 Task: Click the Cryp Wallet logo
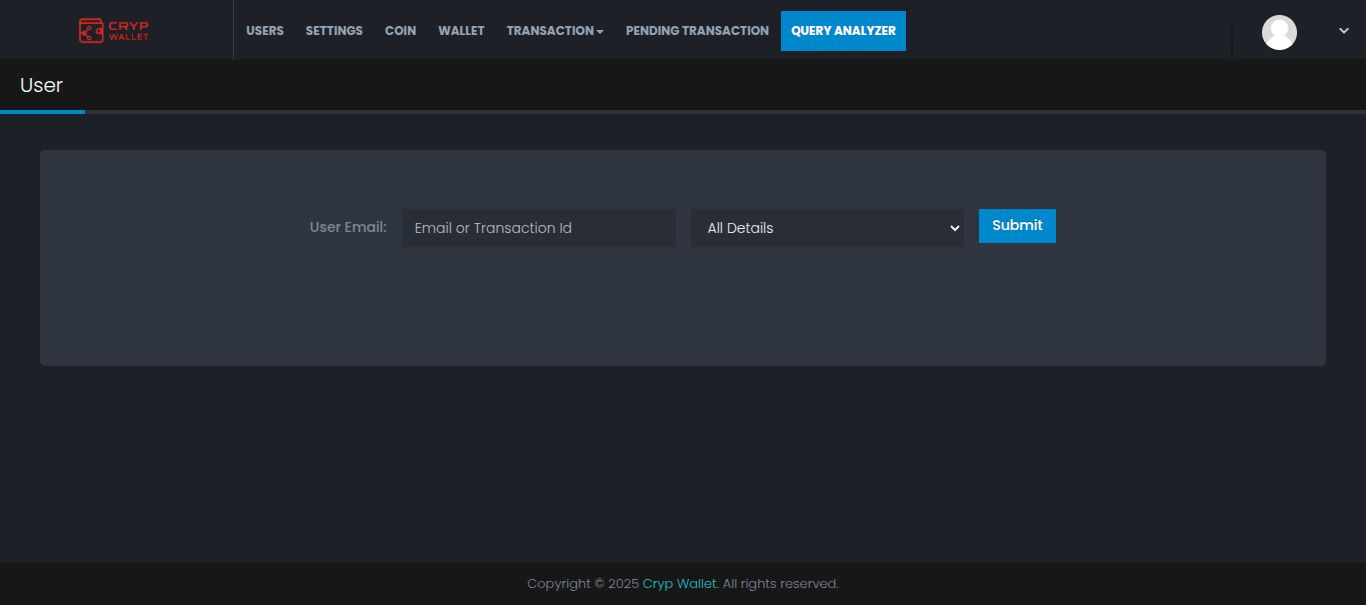(114, 31)
